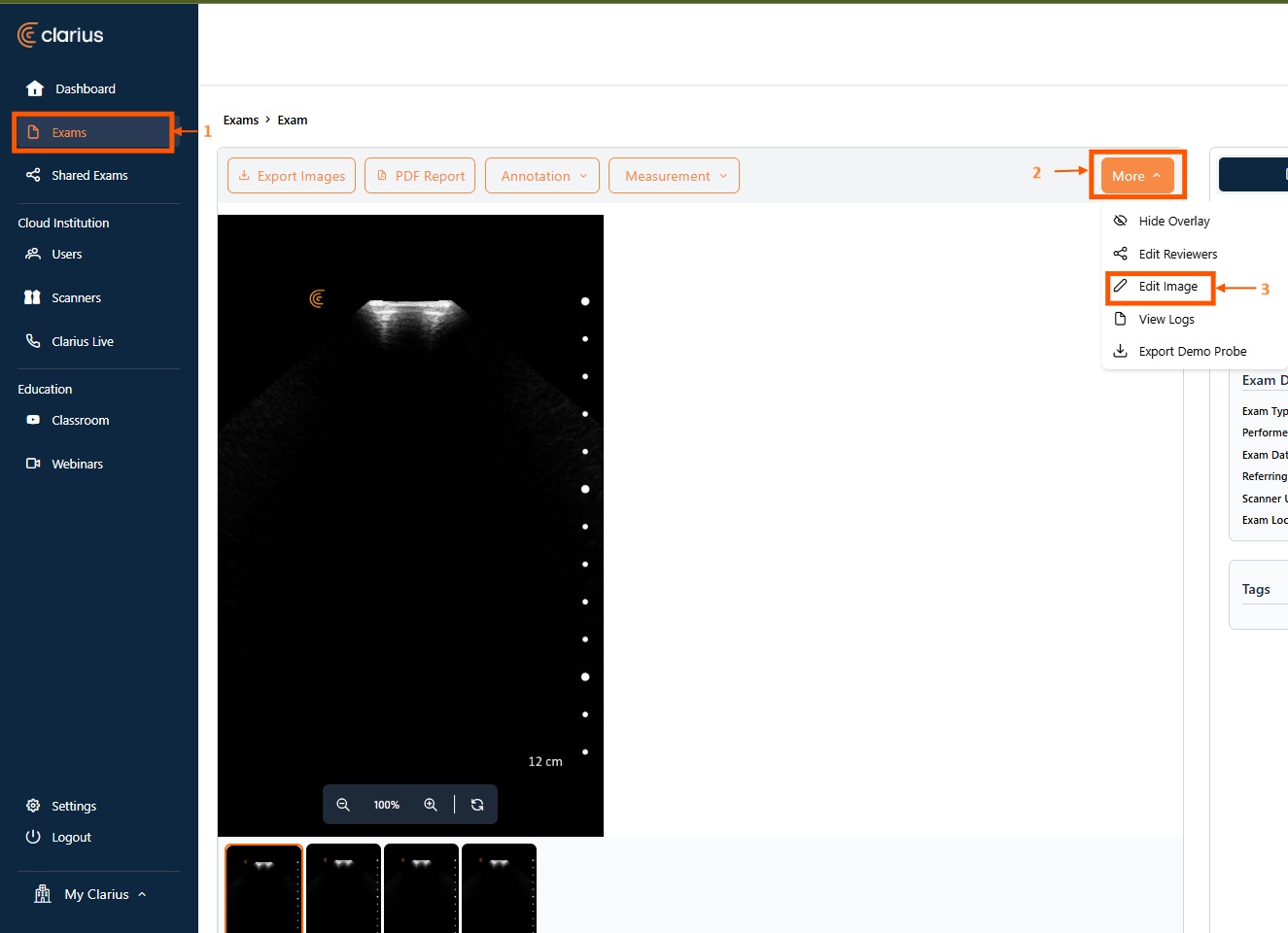Click the Scanners icon in sidebar
Image resolution: width=1288 pixels, height=933 pixels.
tap(33, 297)
